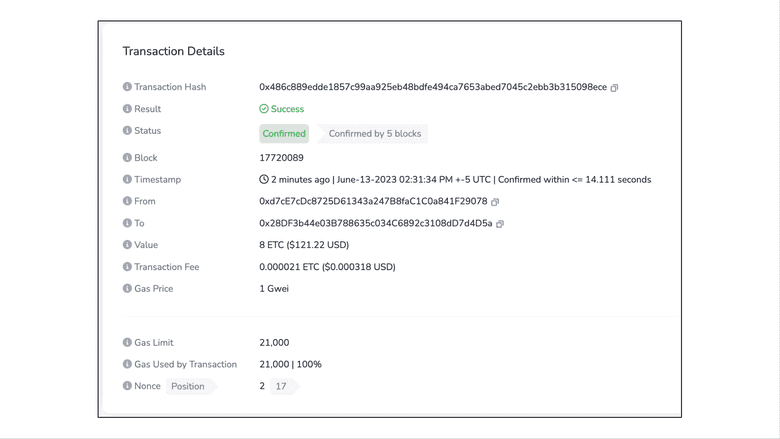Copy the To address
780x439 pixels.
[500, 224]
